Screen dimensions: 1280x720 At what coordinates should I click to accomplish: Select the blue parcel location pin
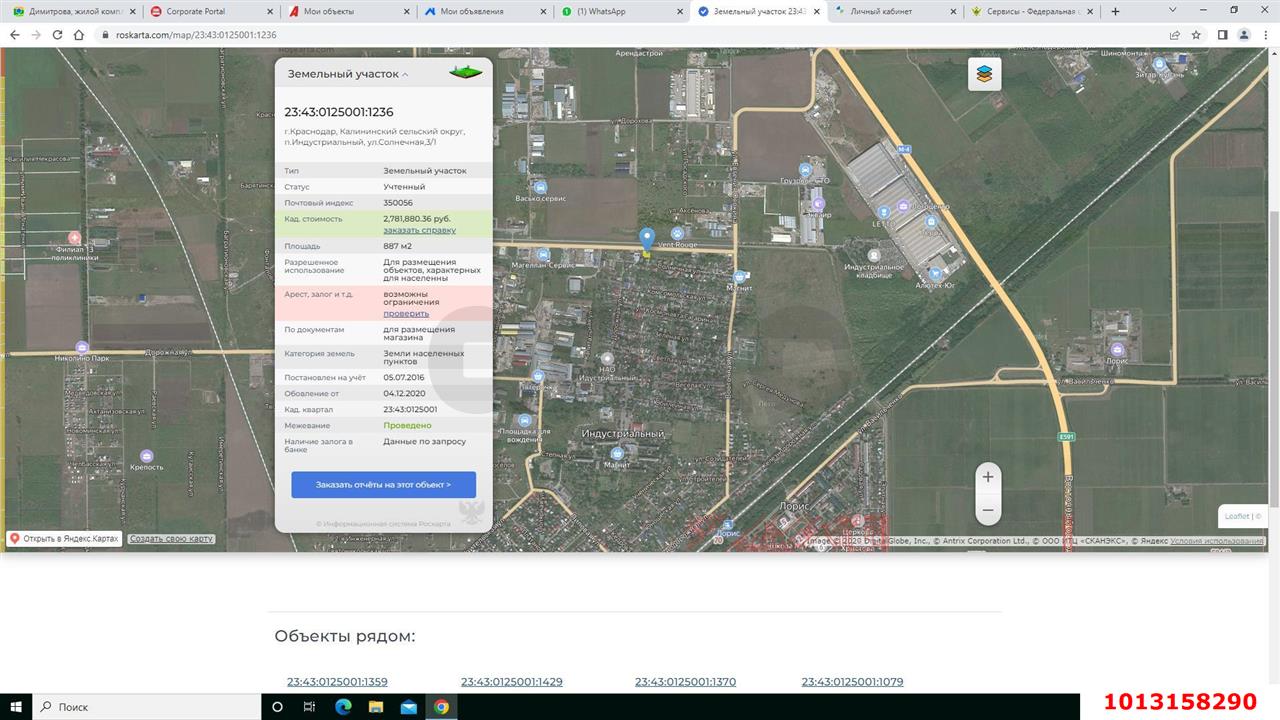coord(647,240)
